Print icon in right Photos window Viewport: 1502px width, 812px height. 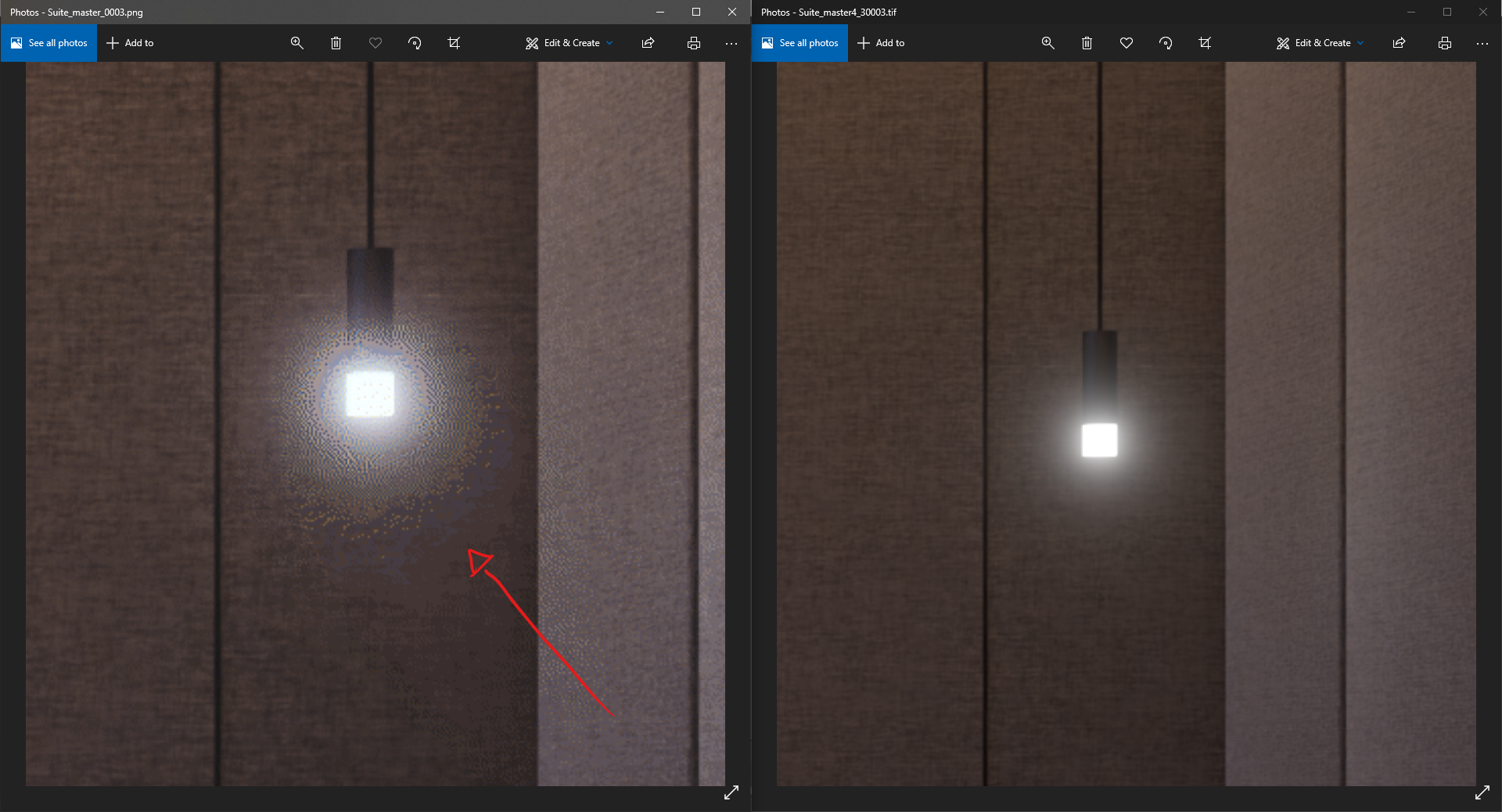click(1444, 43)
